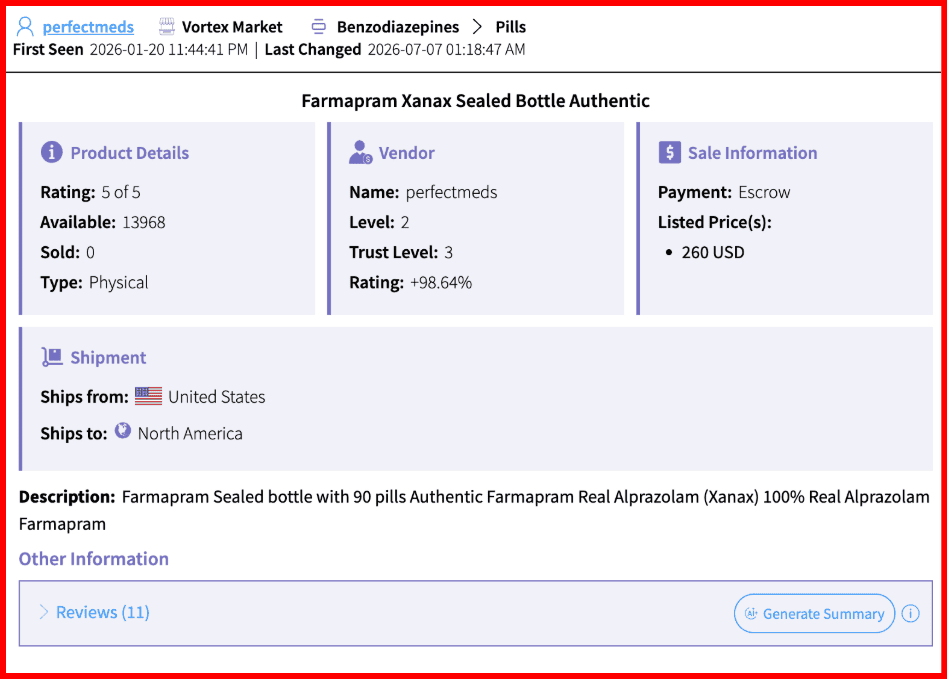Image resolution: width=948 pixels, height=679 pixels.
Task: Click the Available value 13968
Action: 144,222
